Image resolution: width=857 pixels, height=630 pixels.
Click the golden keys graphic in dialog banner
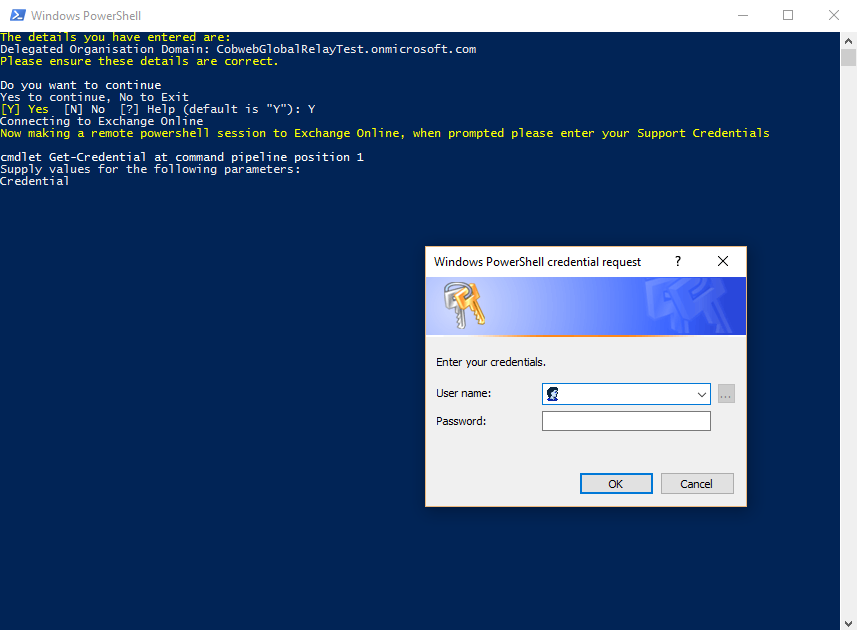point(465,305)
